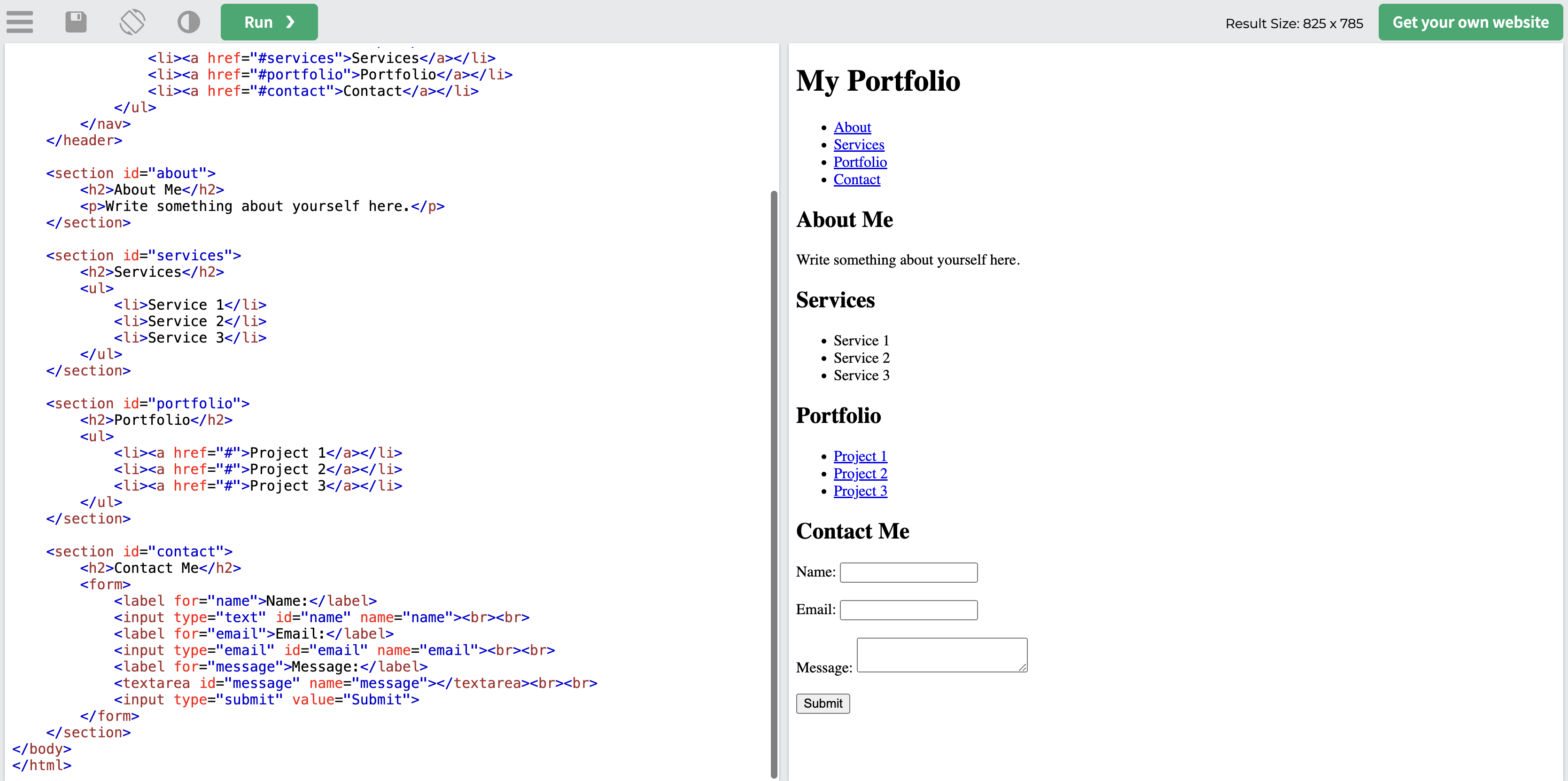Image resolution: width=1568 pixels, height=781 pixels.
Task: Click the Portfolio navigation link
Action: pyautogui.click(x=859, y=162)
